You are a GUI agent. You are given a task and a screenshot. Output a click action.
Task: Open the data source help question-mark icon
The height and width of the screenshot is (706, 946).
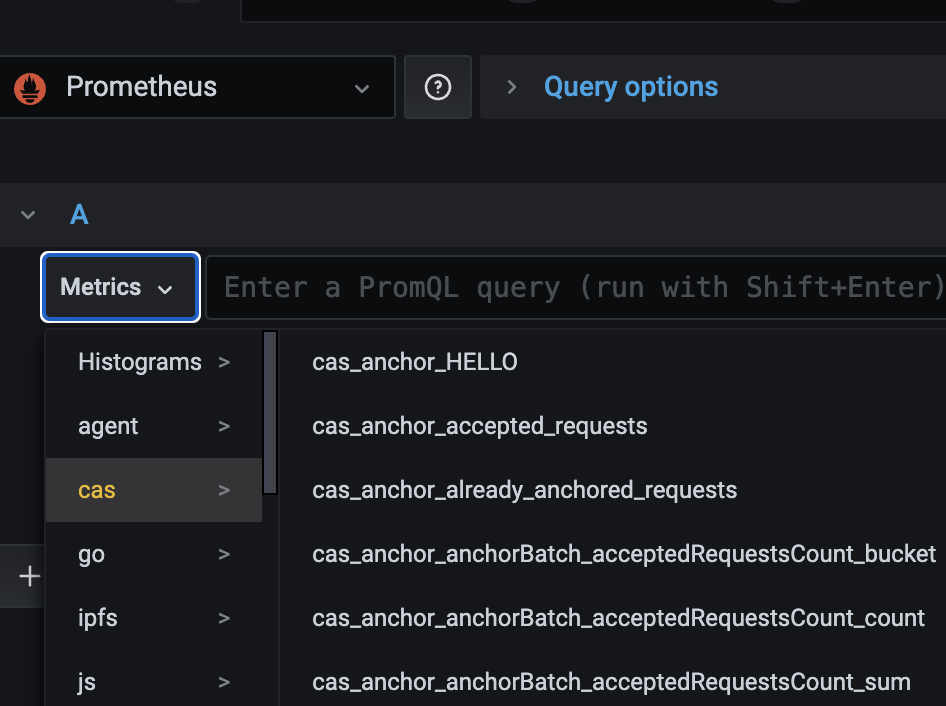pos(437,87)
